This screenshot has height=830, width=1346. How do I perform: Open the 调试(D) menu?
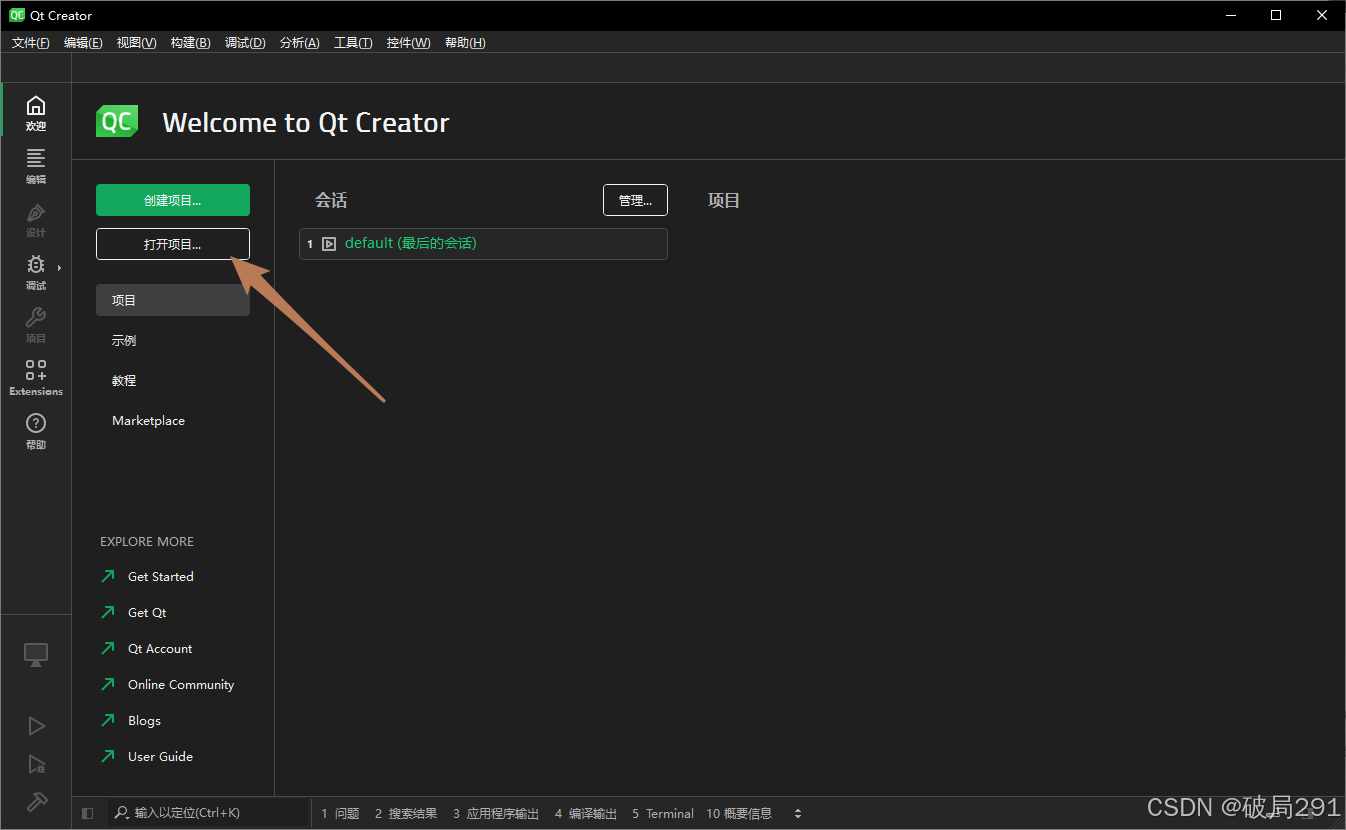[x=245, y=43]
